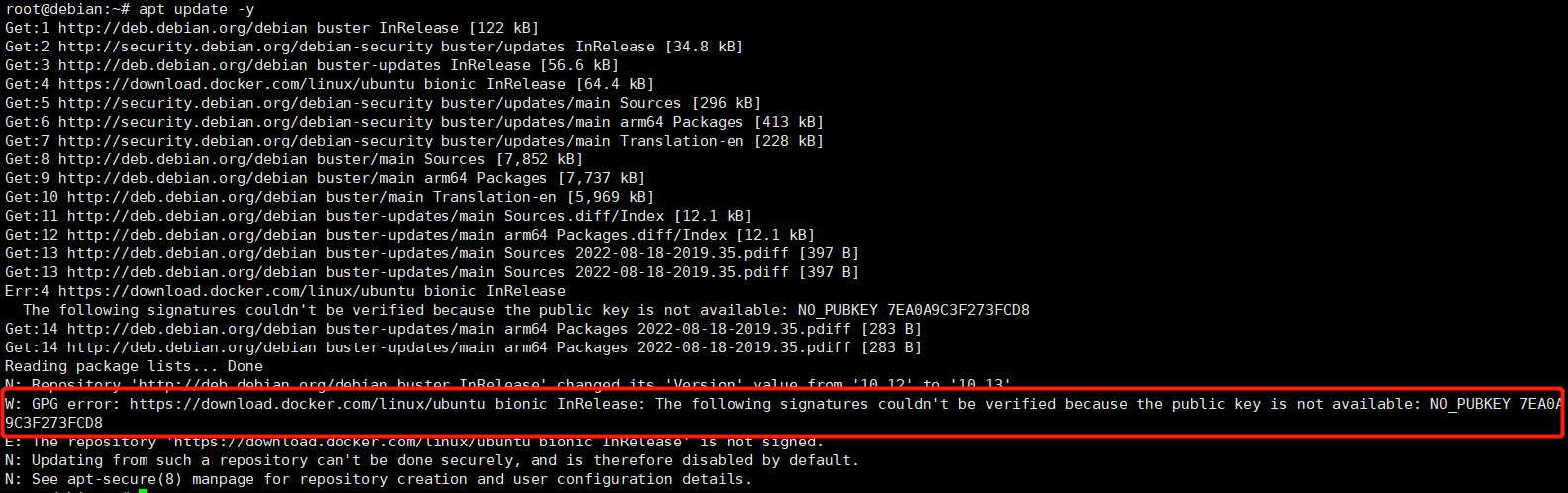Click the Get:9 arm64 Packages 7,737 kB line
Image resolution: width=1568 pixels, height=493 pixels.
(325, 178)
